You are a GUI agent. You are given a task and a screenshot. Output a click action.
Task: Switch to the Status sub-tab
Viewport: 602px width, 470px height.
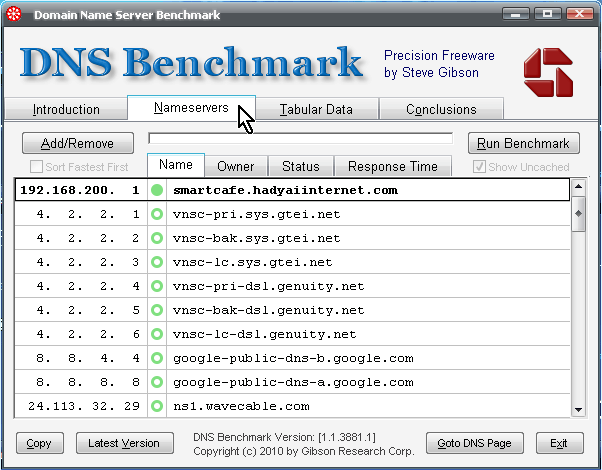pos(301,166)
